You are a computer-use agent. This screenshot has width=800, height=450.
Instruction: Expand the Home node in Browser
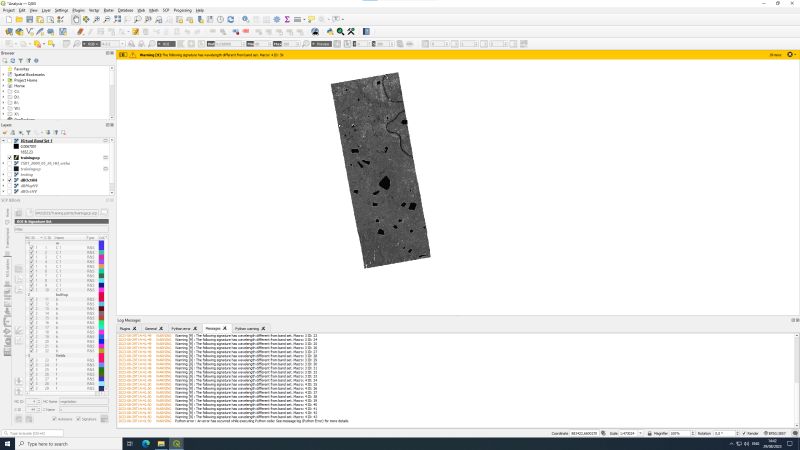point(4,86)
